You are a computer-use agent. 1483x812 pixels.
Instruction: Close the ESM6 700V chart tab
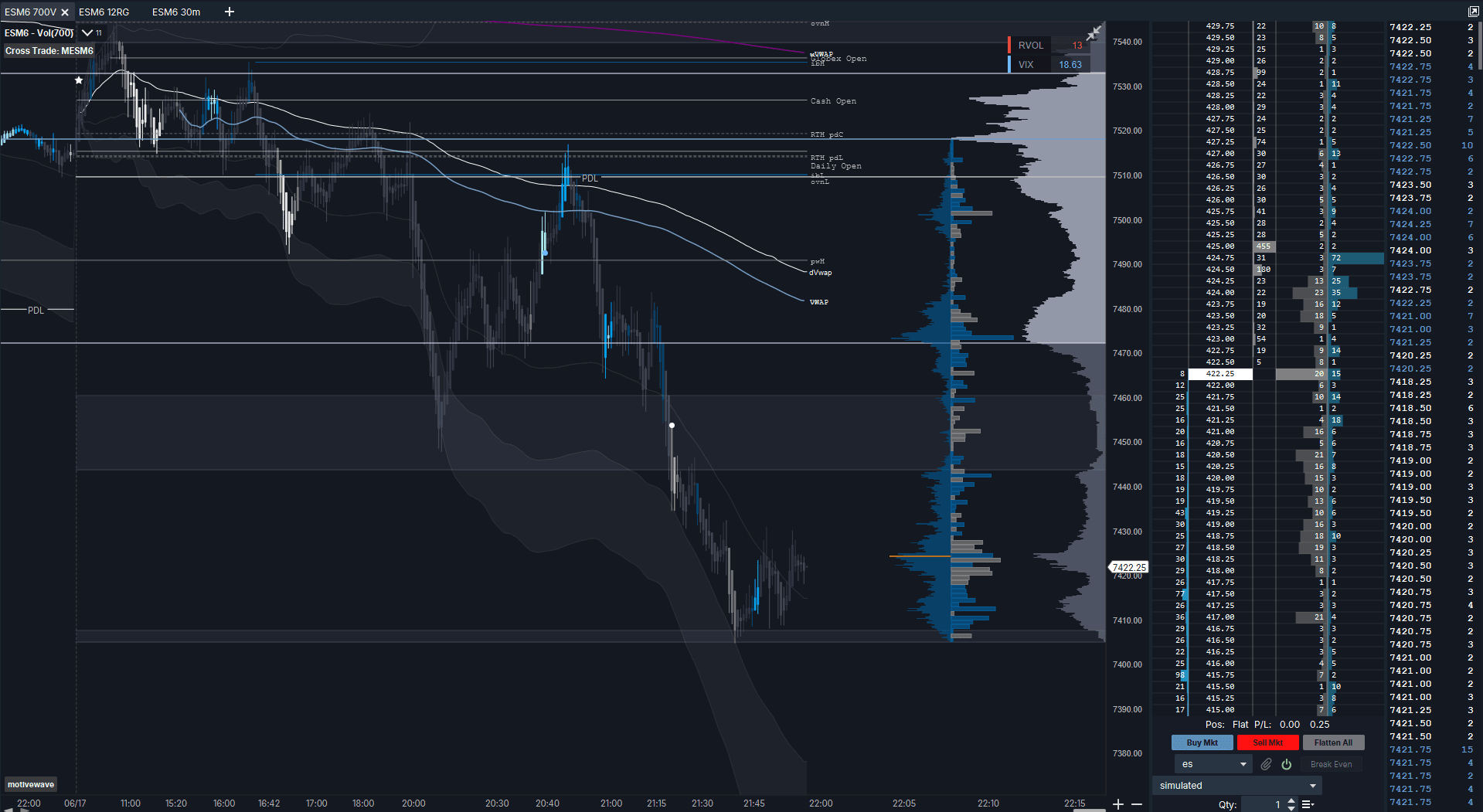(x=65, y=12)
